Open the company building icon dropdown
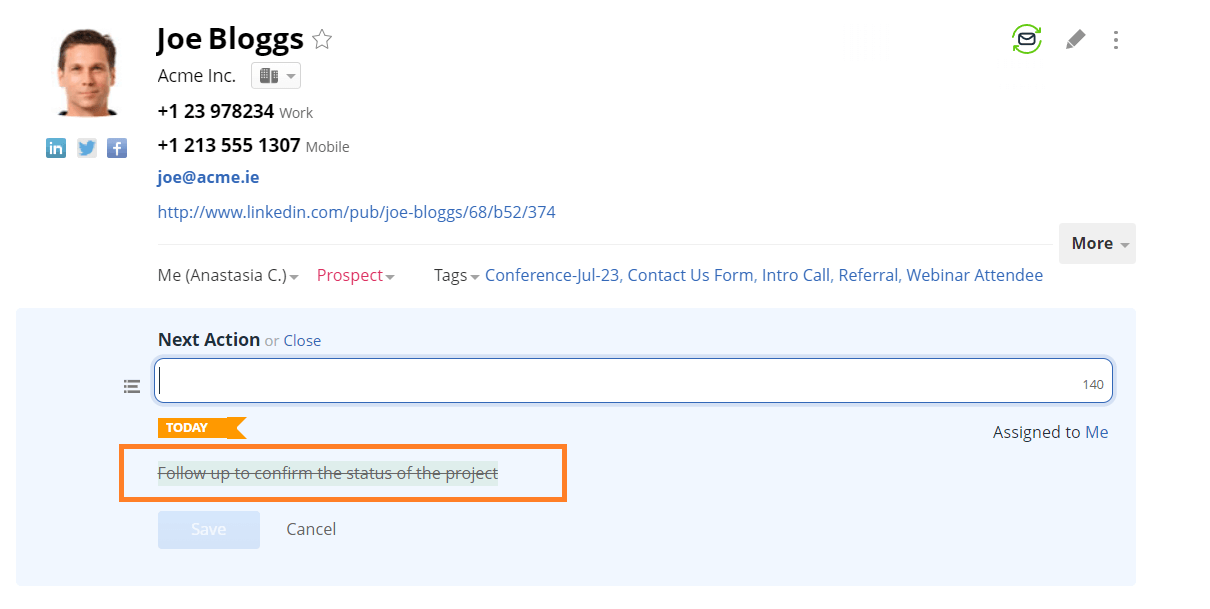Viewport: 1210px width, 609px height. (x=276, y=76)
